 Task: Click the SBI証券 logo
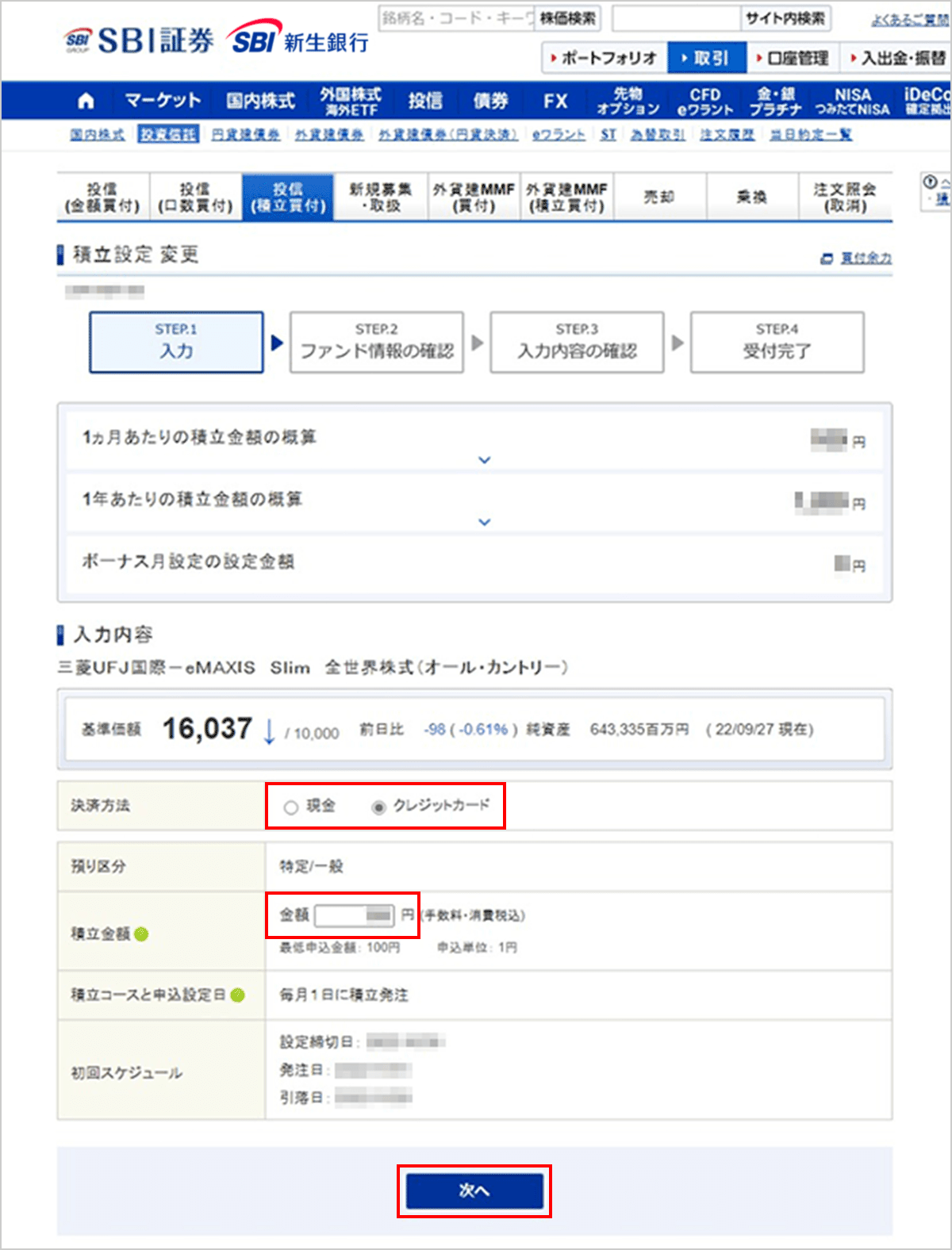click(x=139, y=41)
